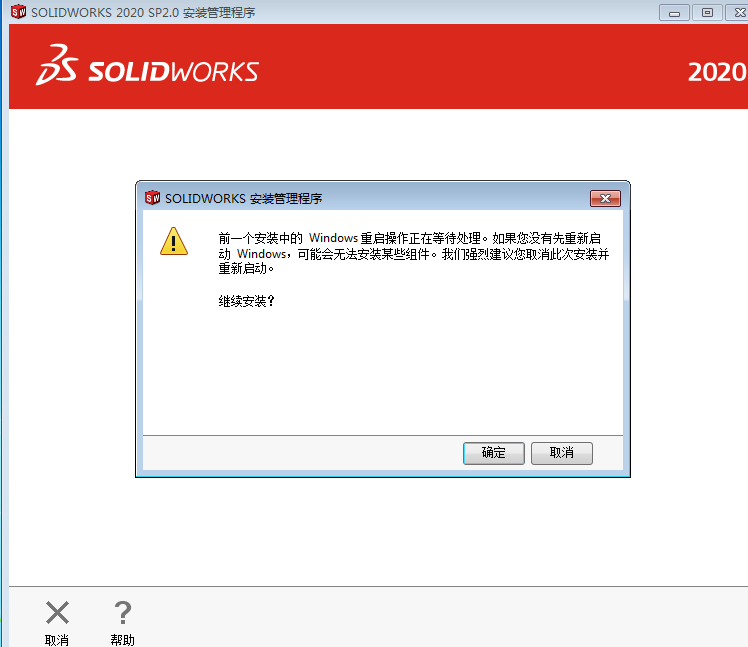Click the large X cancel icon at the bottom

point(57,613)
